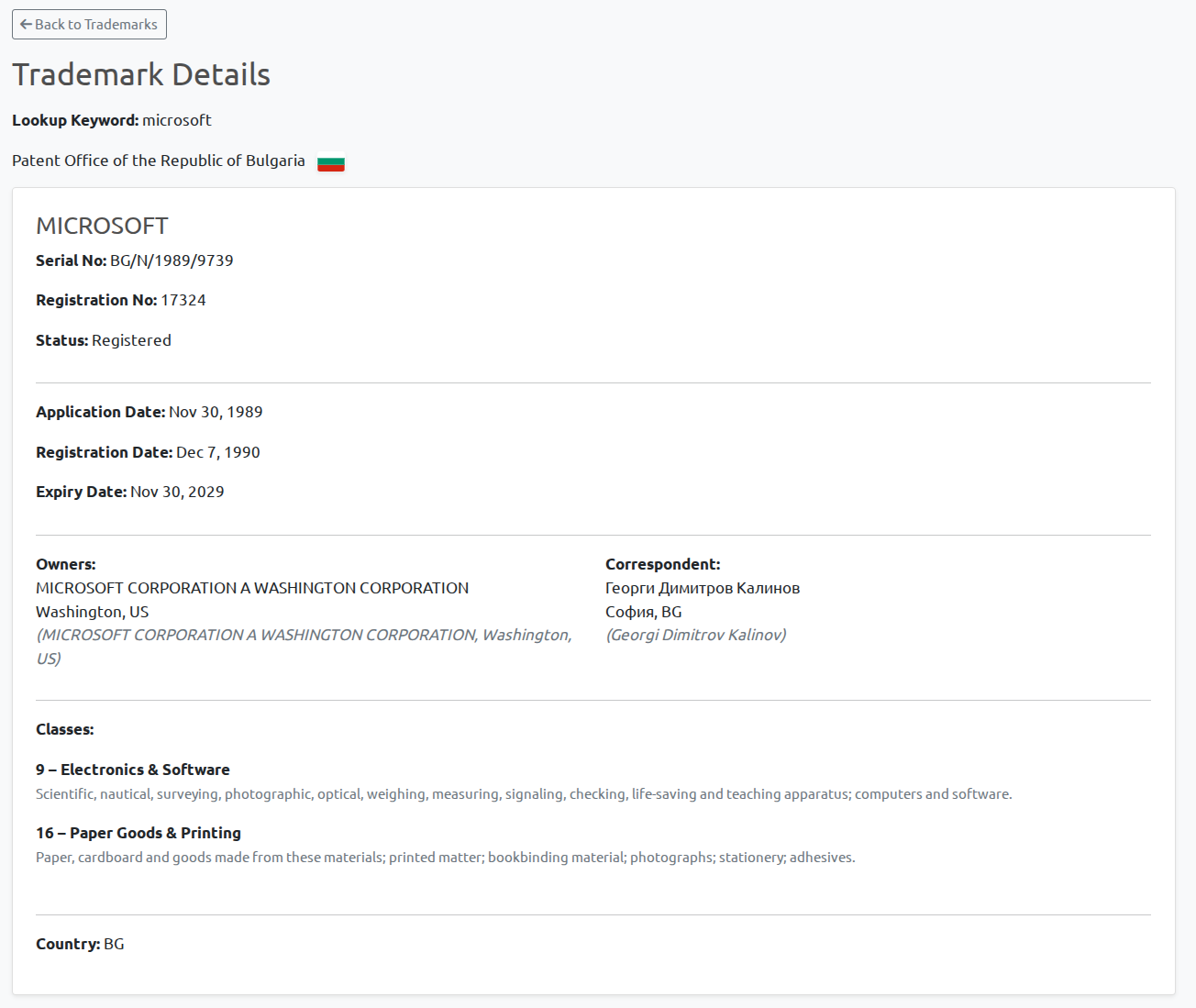Click the correspondent city София, BG

644,612
